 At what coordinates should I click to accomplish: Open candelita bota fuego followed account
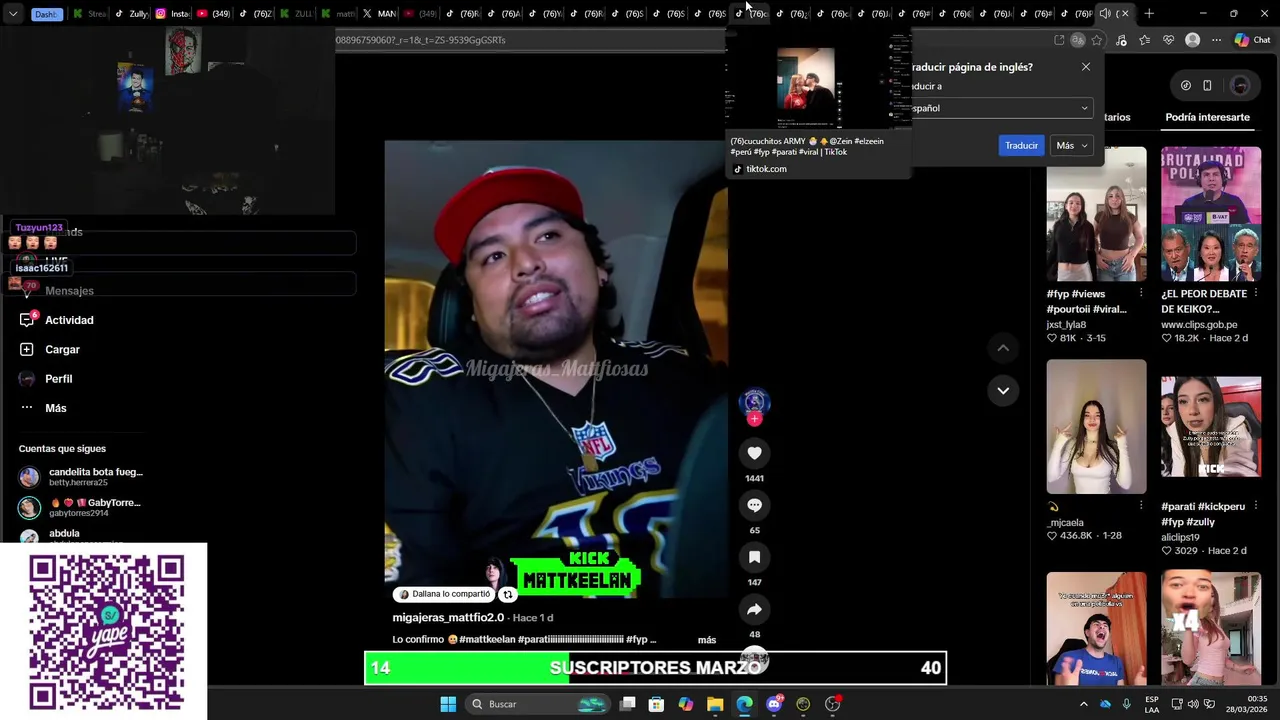click(x=82, y=477)
